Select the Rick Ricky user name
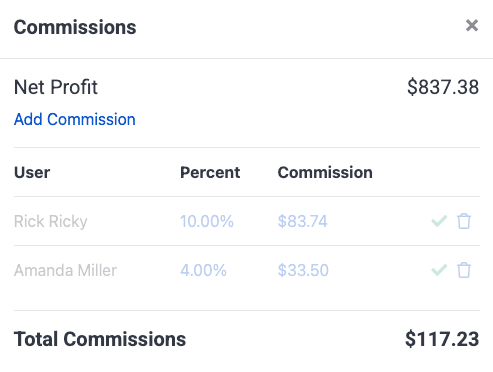The height and width of the screenshot is (372, 493). (51, 222)
